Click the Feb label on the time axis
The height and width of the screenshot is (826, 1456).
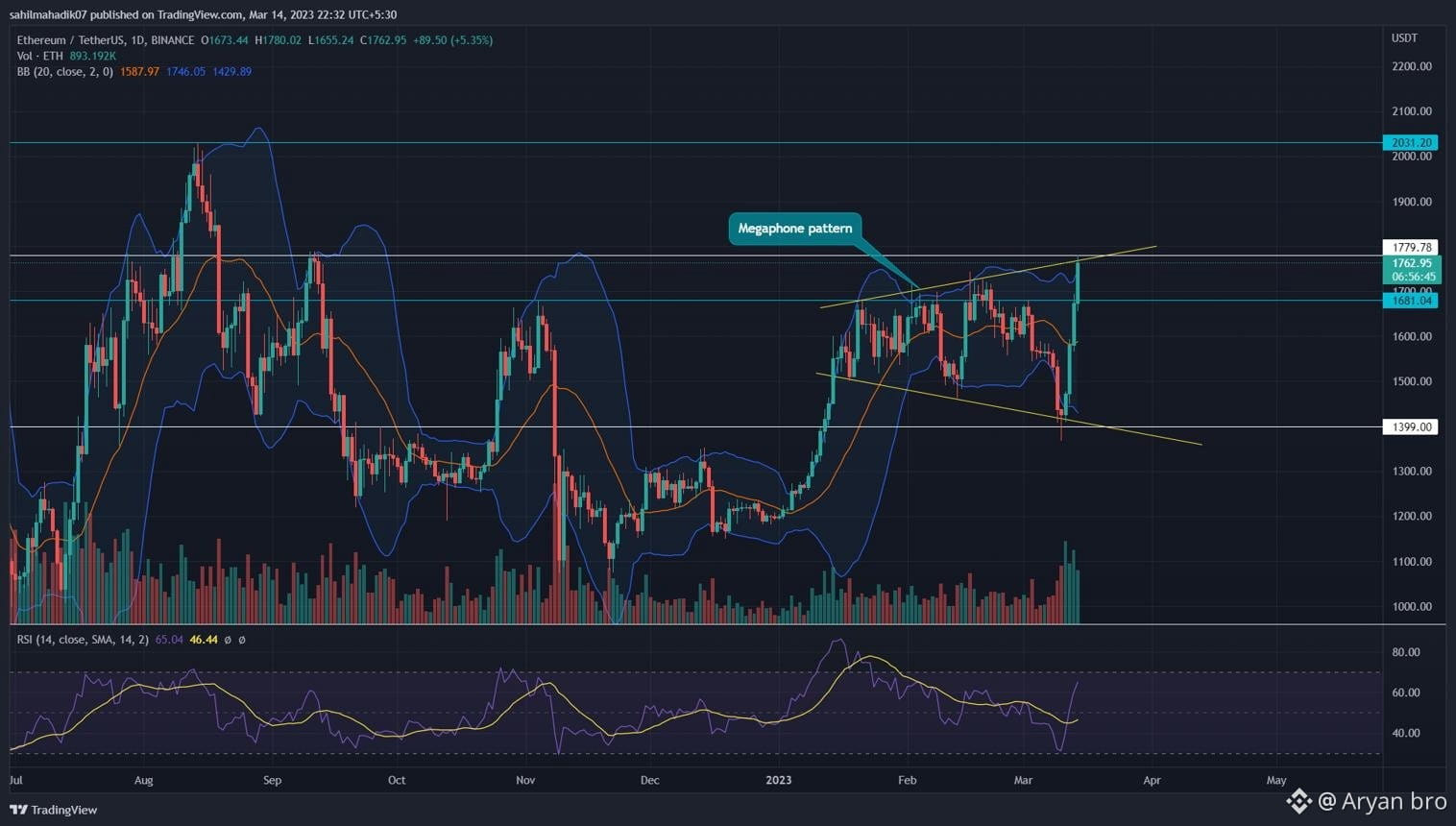(908, 780)
